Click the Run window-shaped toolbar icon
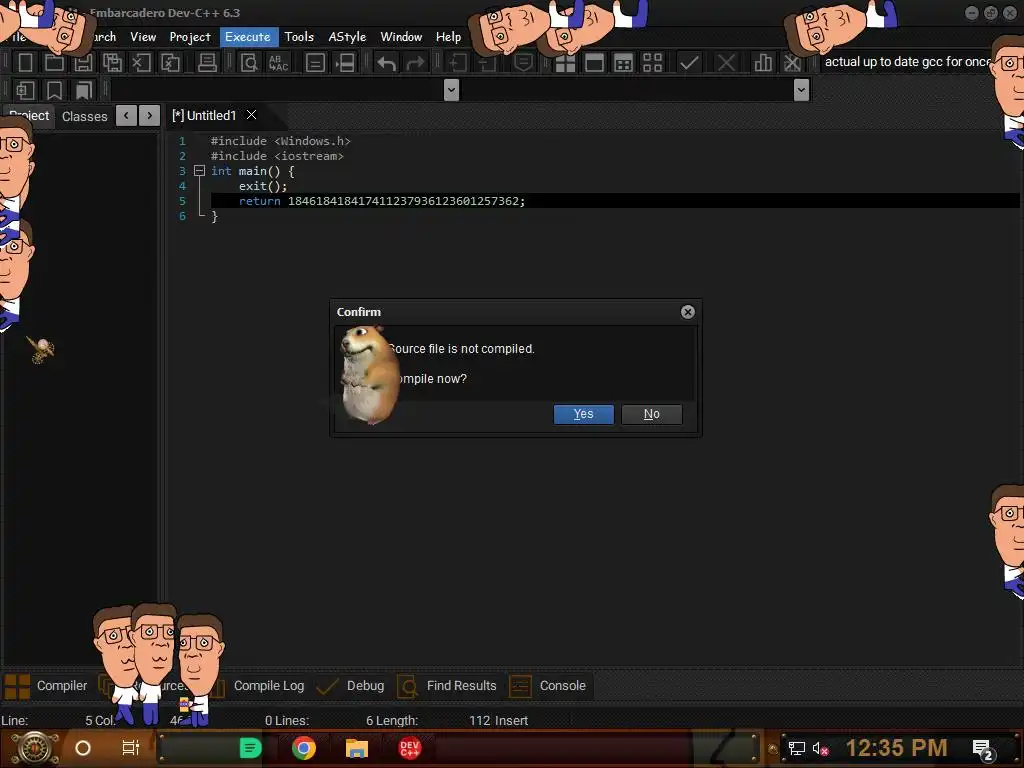 click(594, 63)
